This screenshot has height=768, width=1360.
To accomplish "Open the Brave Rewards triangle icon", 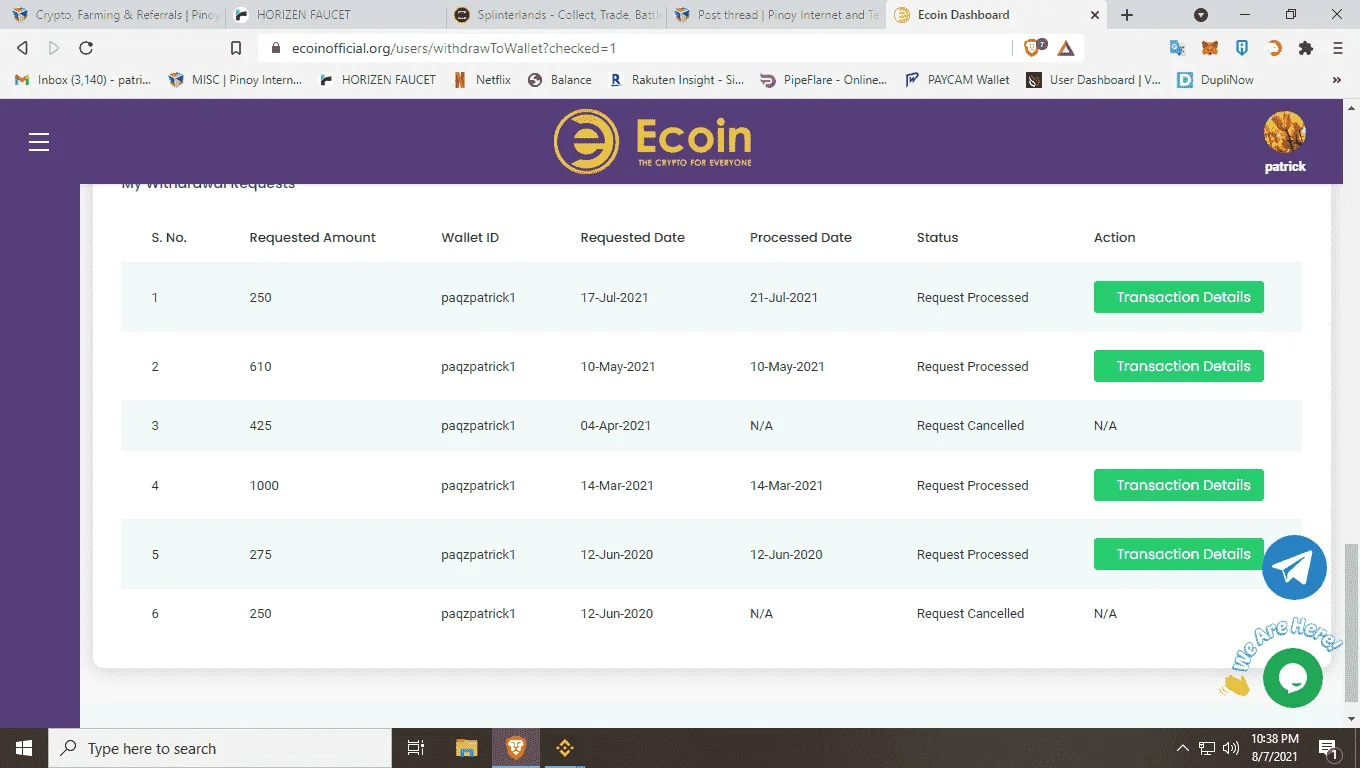I will pyautogui.click(x=1066, y=48).
